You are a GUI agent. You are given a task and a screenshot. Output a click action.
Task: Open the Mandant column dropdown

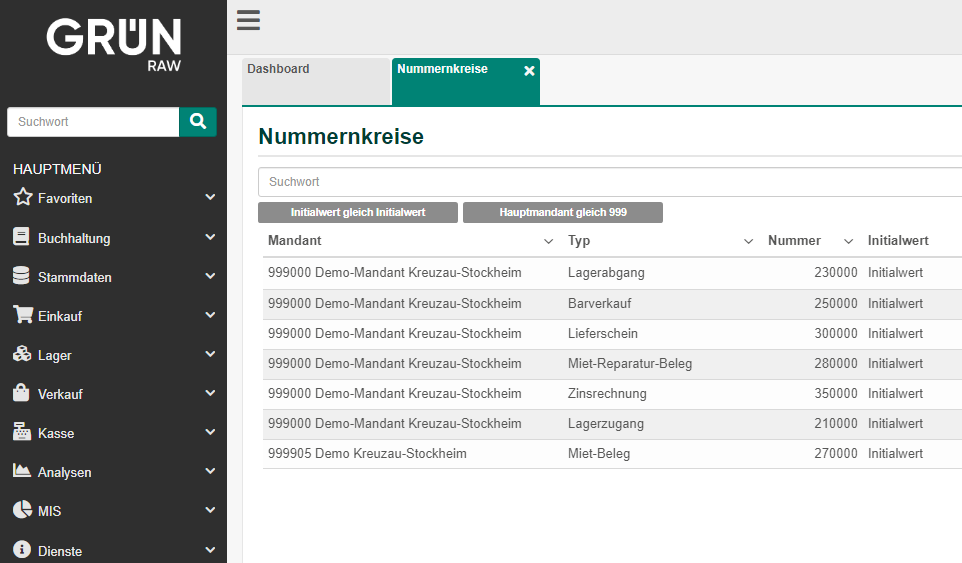[548, 241]
